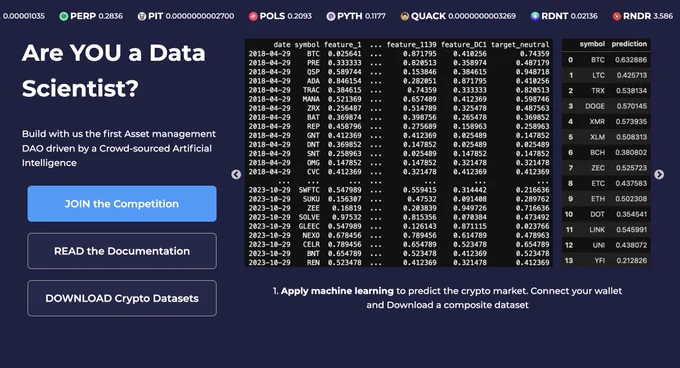This screenshot has height=368, width=680.
Task: Click the YFI 0.212826 prediction row
Action: (x=606, y=261)
